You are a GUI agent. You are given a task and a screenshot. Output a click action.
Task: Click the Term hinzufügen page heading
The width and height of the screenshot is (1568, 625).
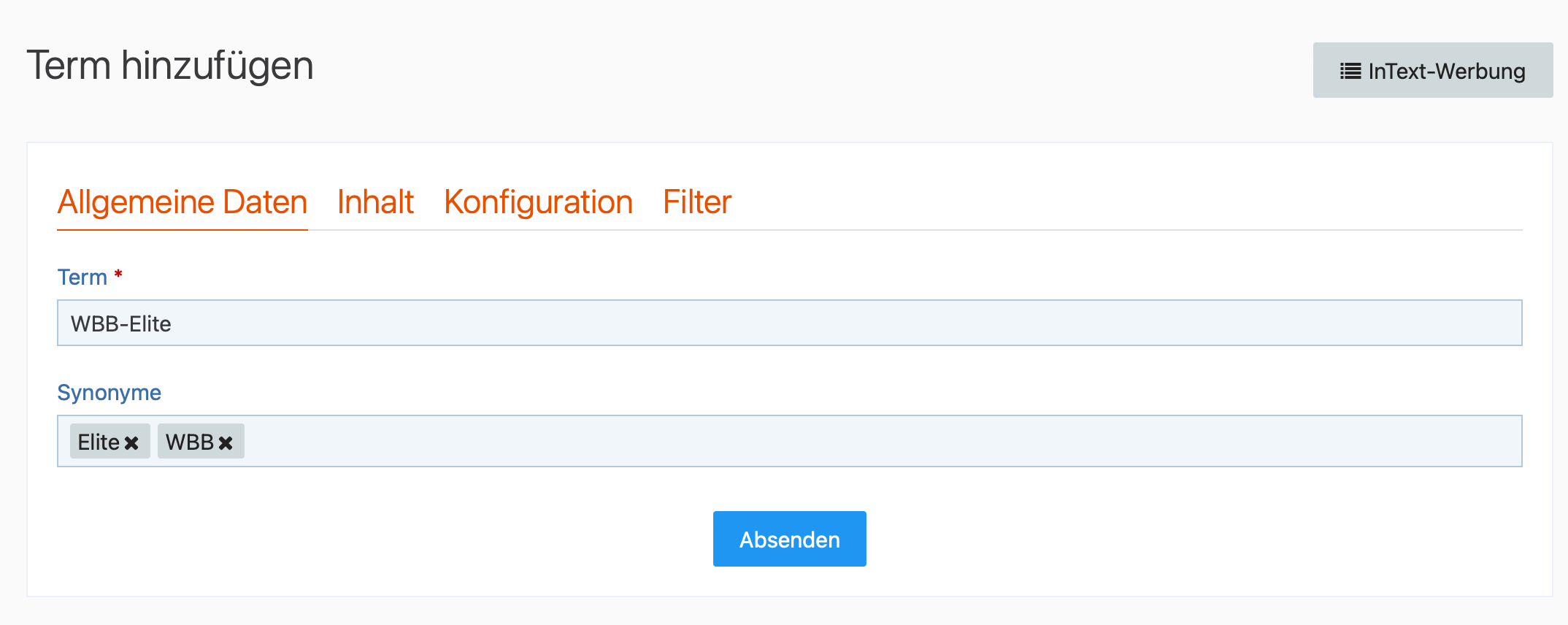pos(170,66)
